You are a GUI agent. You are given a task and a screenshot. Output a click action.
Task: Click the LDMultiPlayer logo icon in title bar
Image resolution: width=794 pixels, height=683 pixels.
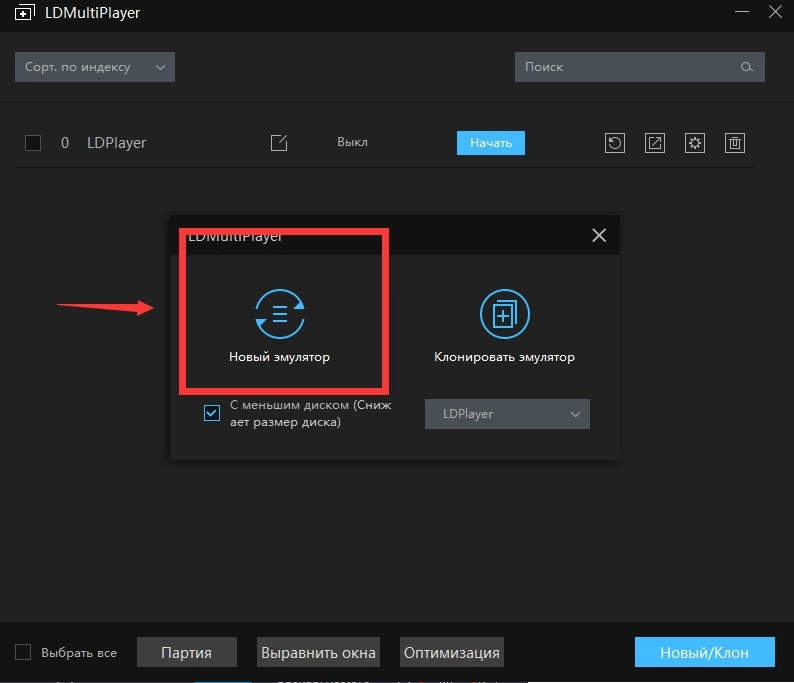pyautogui.click(x=25, y=13)
